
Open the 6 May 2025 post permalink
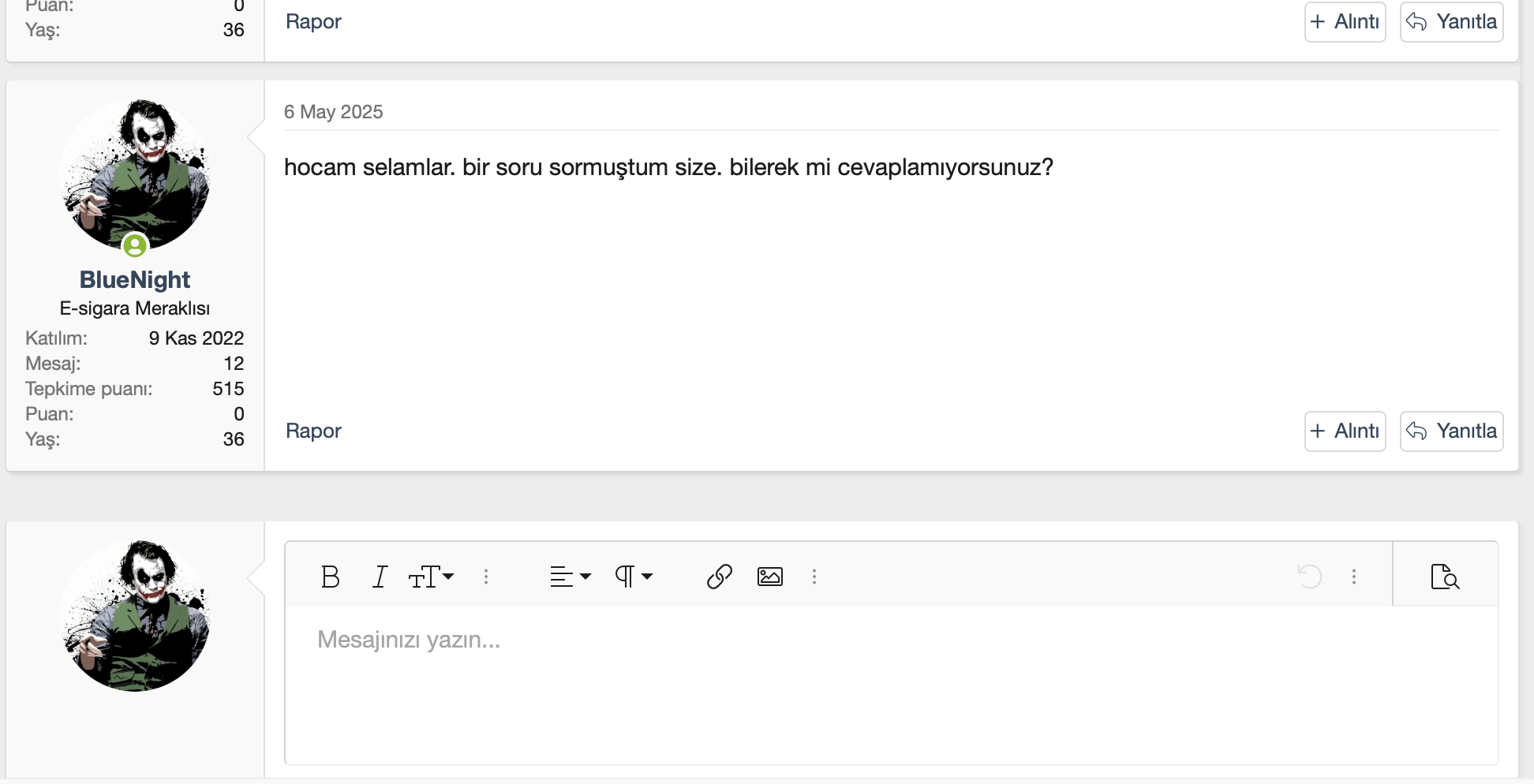click(x=333, y=112)
